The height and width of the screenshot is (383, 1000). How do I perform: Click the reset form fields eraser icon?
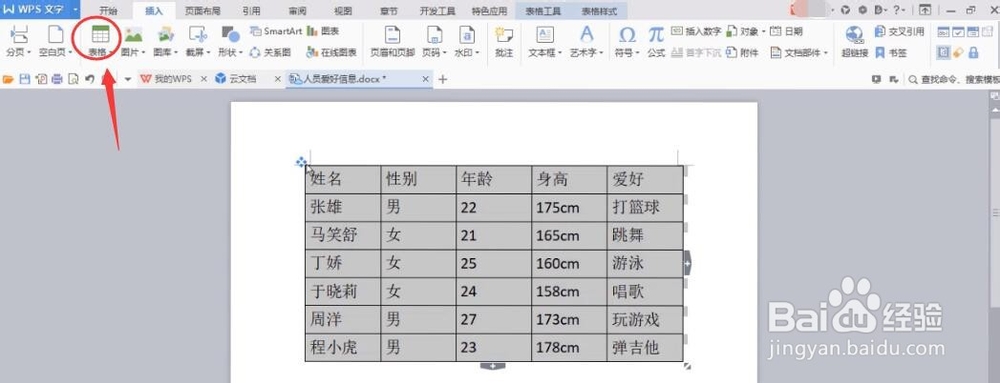(958, 52)
